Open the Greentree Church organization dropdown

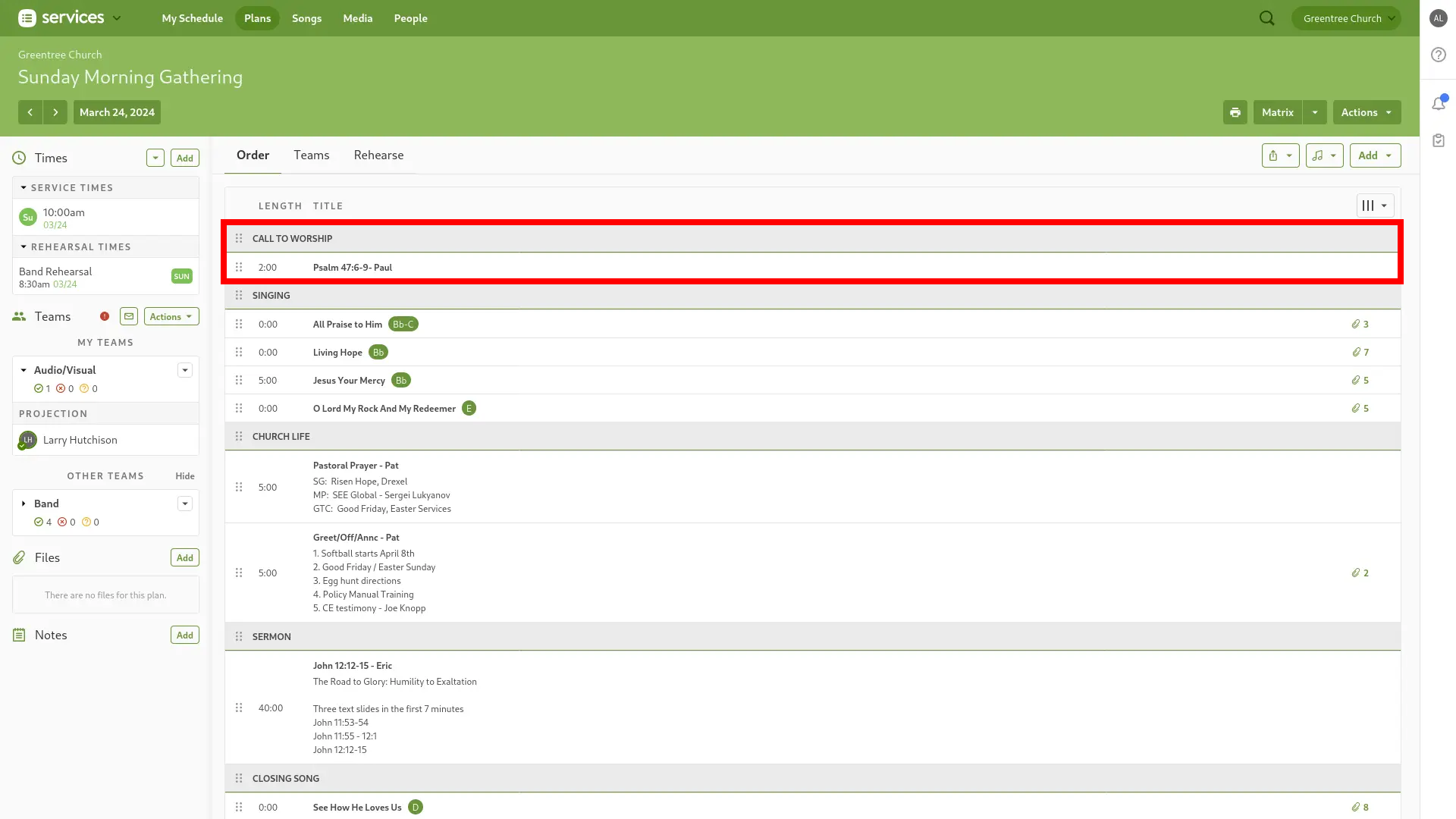(1346, 18)
